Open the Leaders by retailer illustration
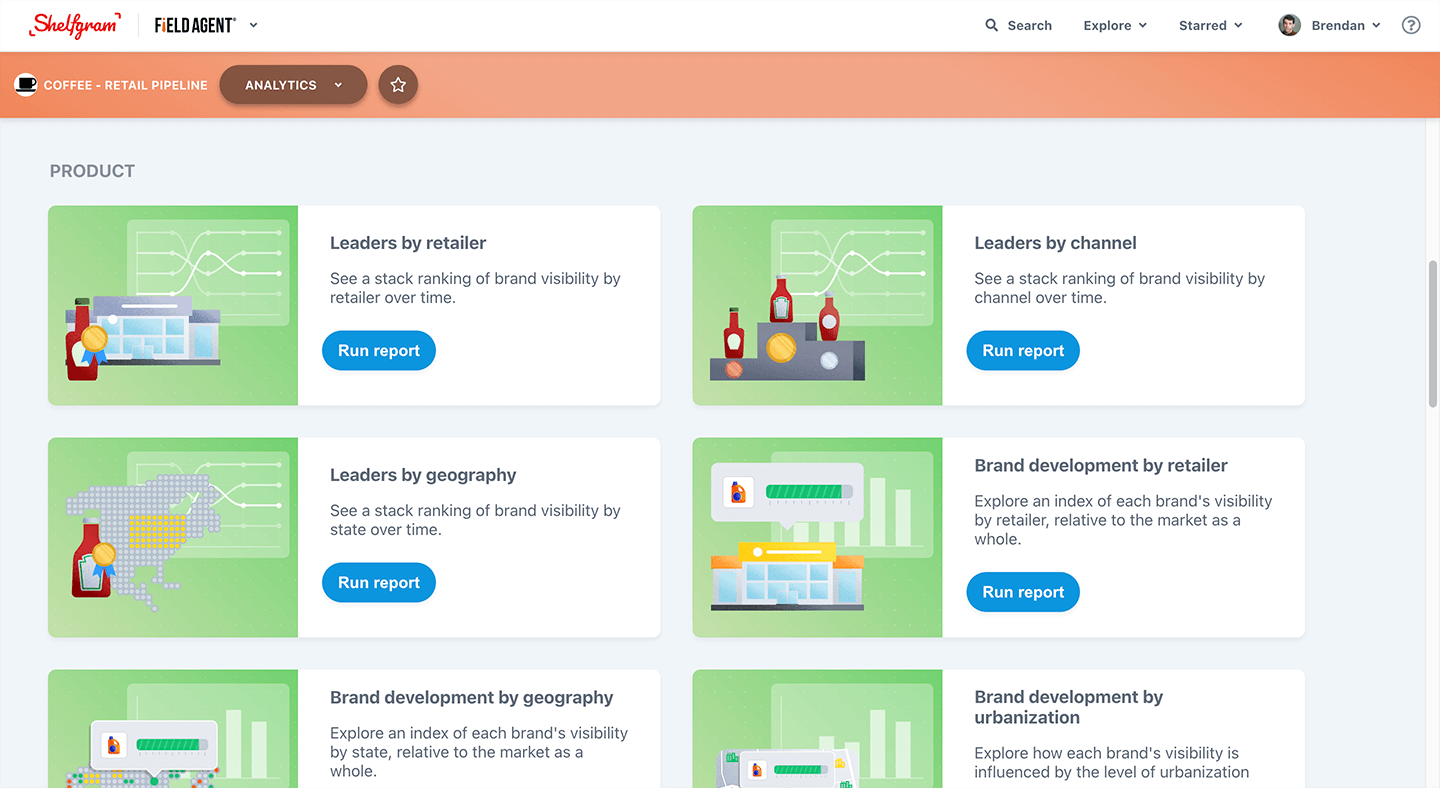 (173, 305)
